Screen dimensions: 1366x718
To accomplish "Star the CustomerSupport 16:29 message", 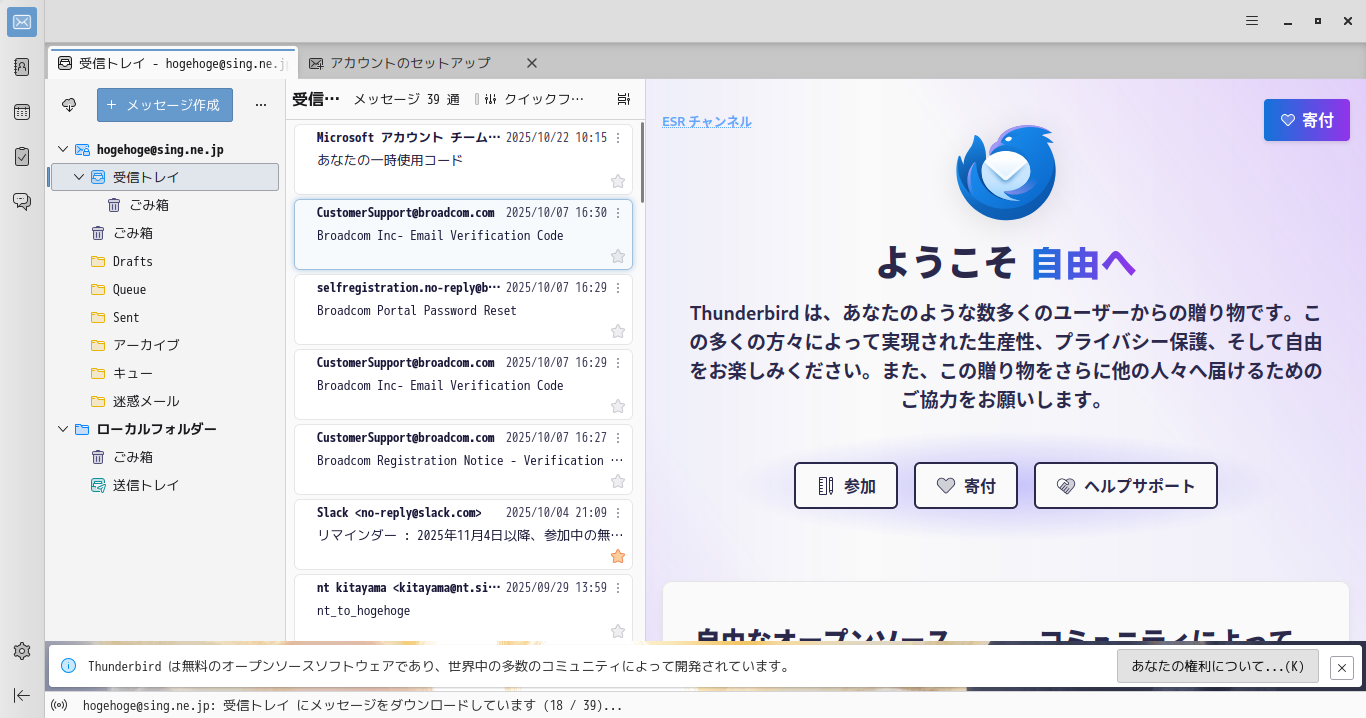I will 618,406.
